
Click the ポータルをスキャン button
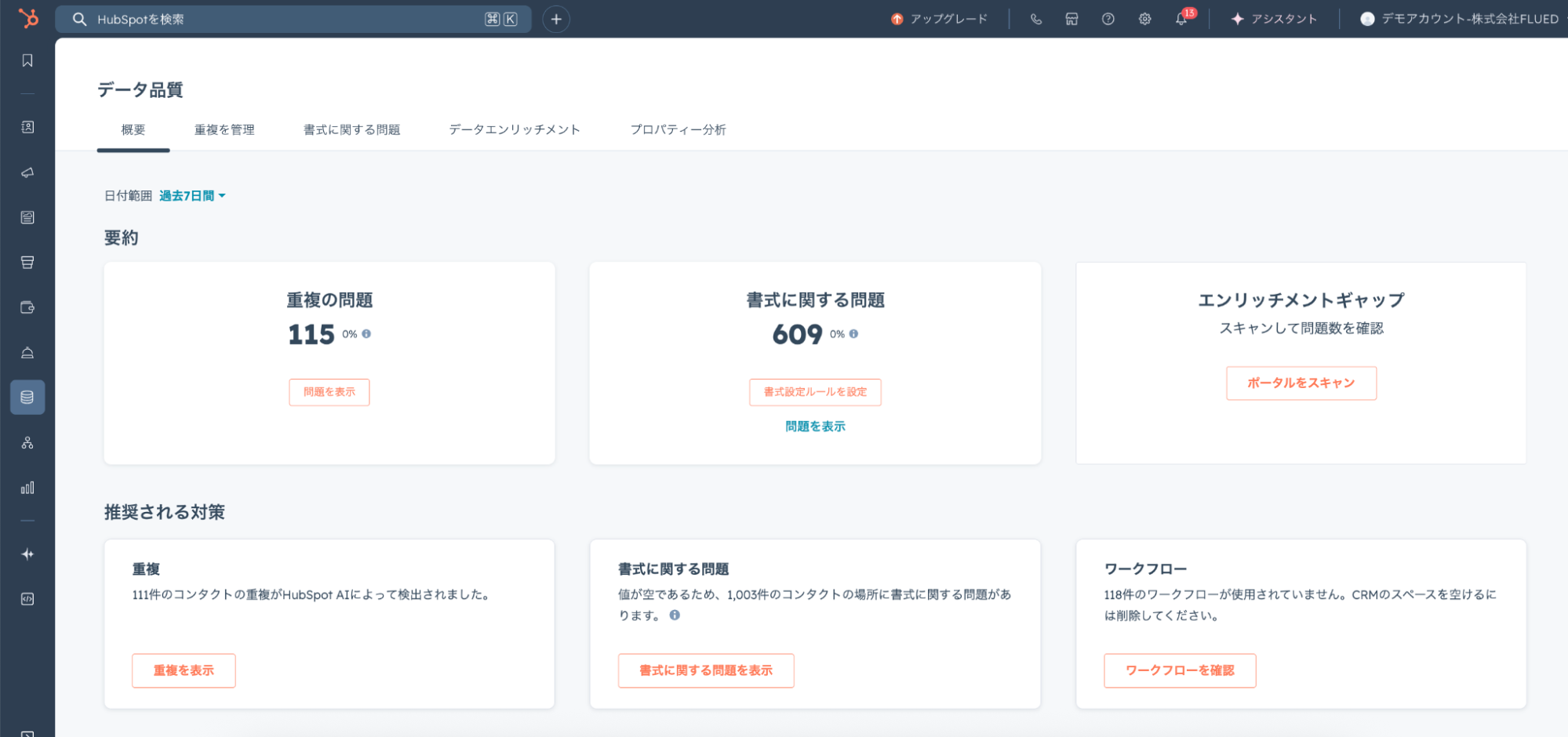(x=1301, y=383)
